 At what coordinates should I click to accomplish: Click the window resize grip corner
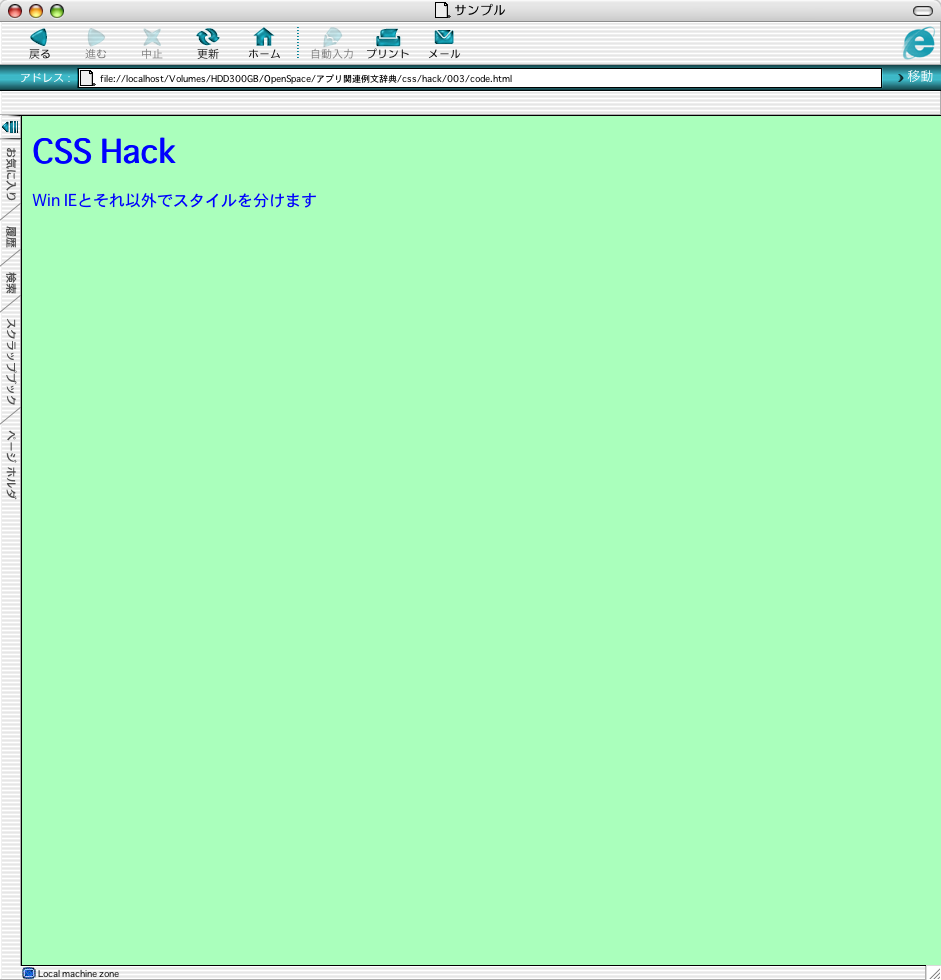click(934, 972)
